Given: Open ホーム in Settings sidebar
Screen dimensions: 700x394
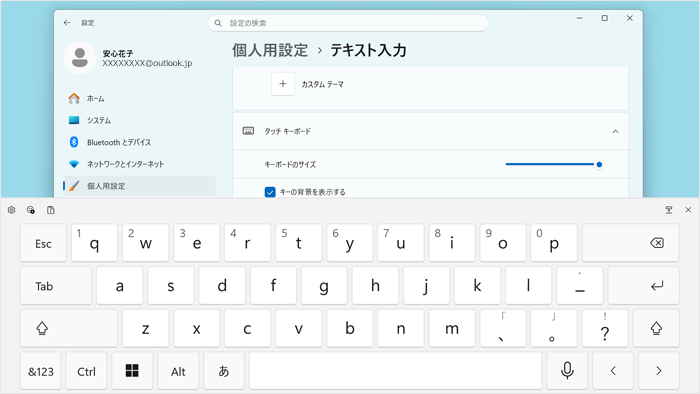Looking at the screenshot, I should pos(139,98).
